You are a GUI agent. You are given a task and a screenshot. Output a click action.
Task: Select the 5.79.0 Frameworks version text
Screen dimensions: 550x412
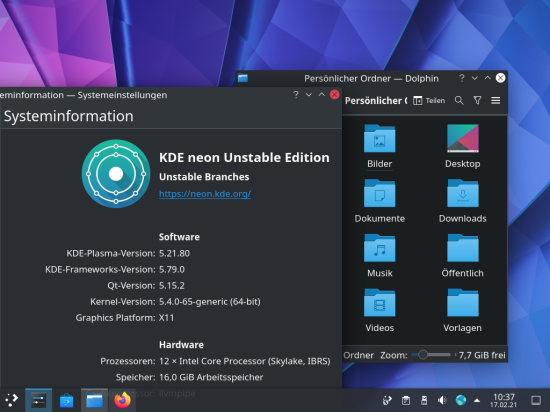click(x=172, y=269)
